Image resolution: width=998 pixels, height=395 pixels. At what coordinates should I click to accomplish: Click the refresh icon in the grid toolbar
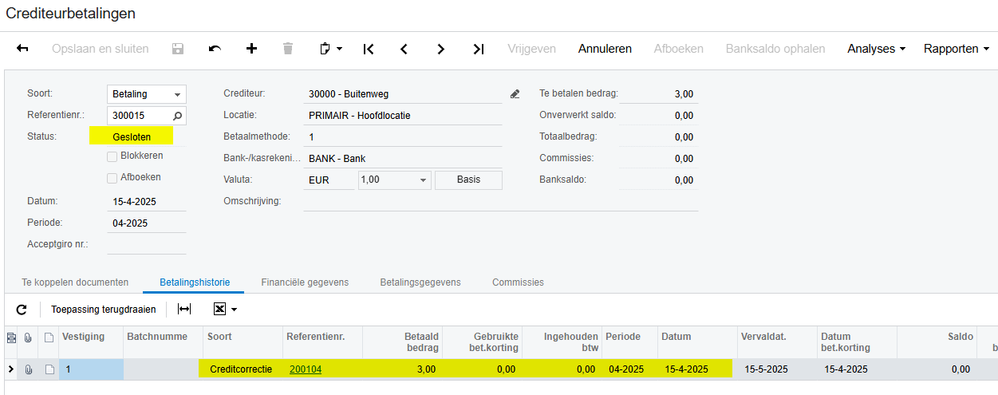pos(21,309)
